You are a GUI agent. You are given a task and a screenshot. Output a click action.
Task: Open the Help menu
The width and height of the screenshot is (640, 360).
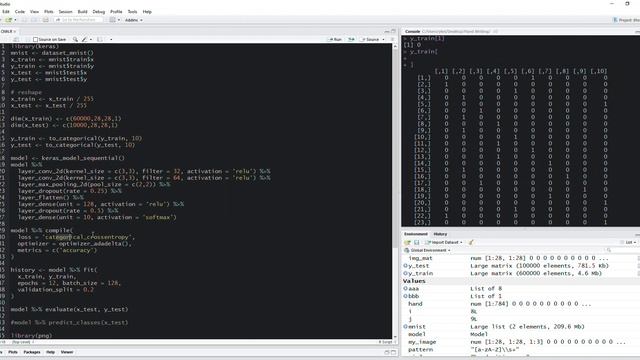point(147,12)
